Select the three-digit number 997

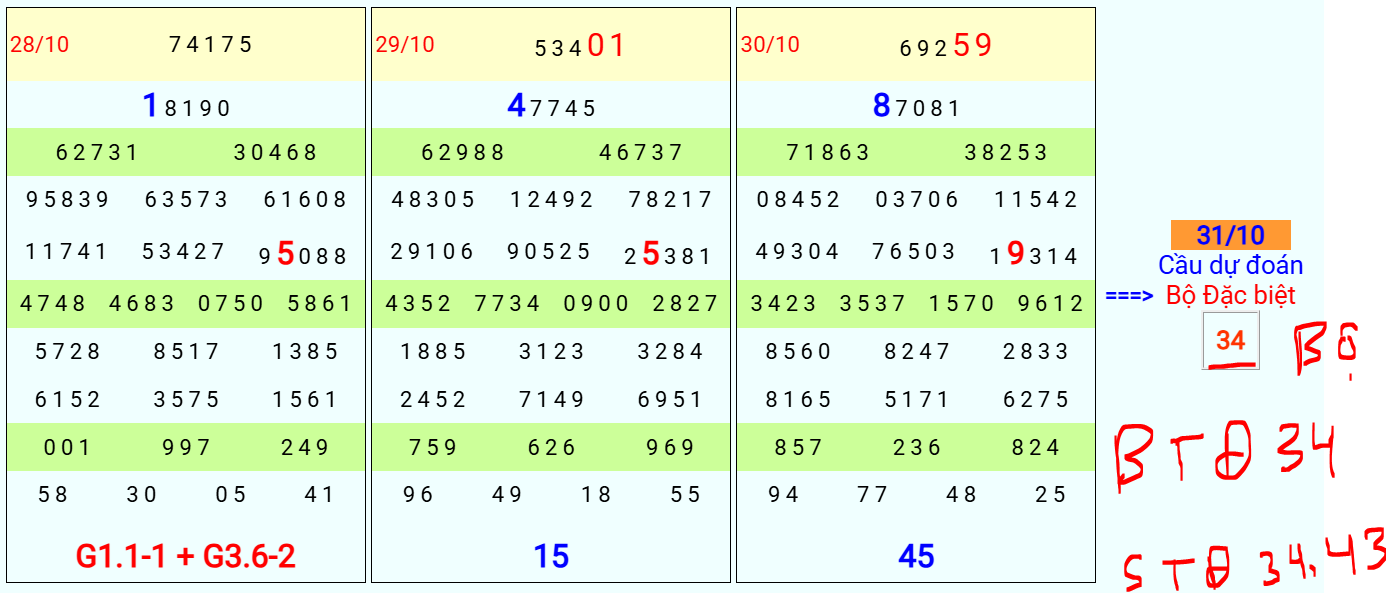pos(187,448)
